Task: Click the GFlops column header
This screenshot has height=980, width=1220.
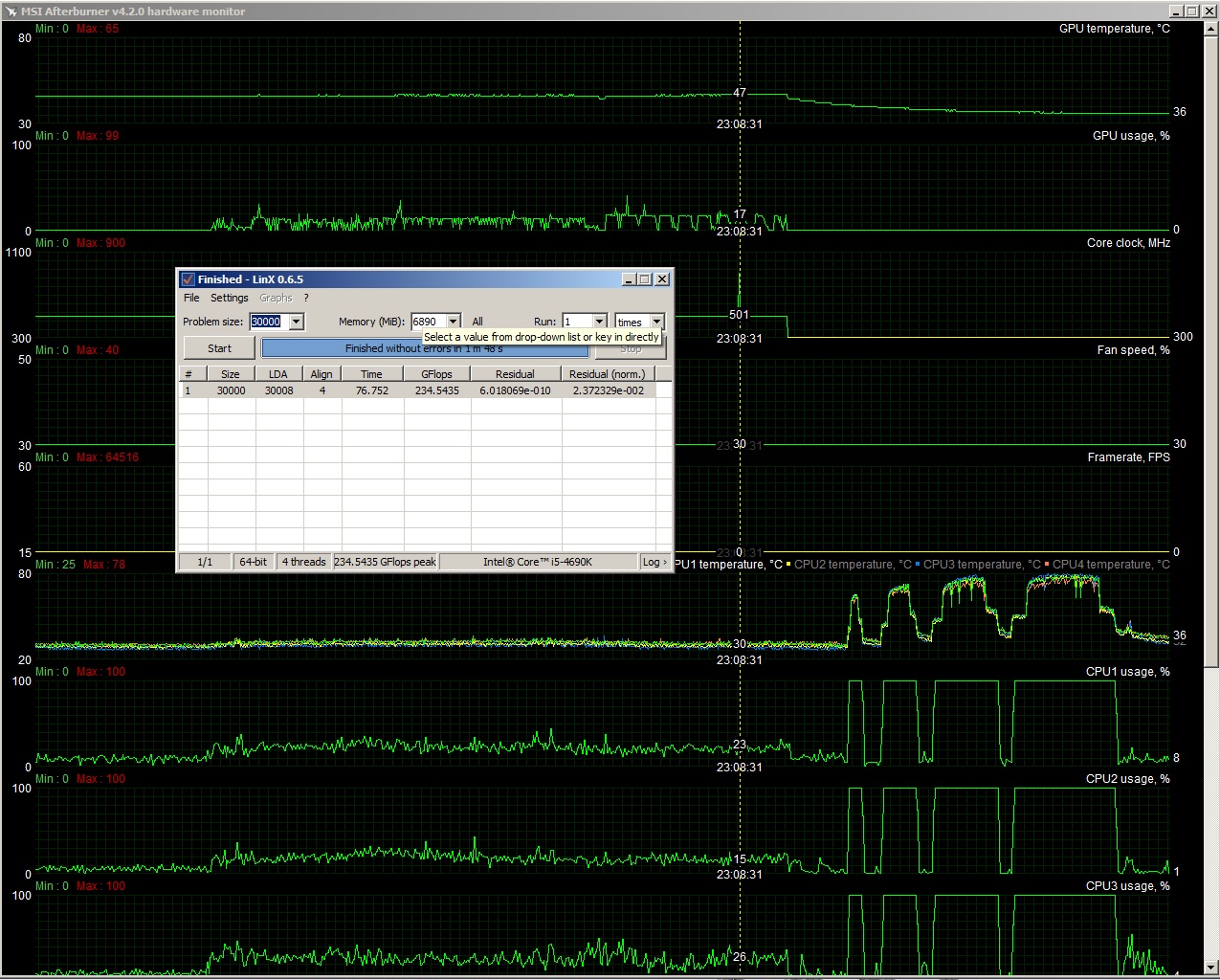Action: (x=436, y=374)
